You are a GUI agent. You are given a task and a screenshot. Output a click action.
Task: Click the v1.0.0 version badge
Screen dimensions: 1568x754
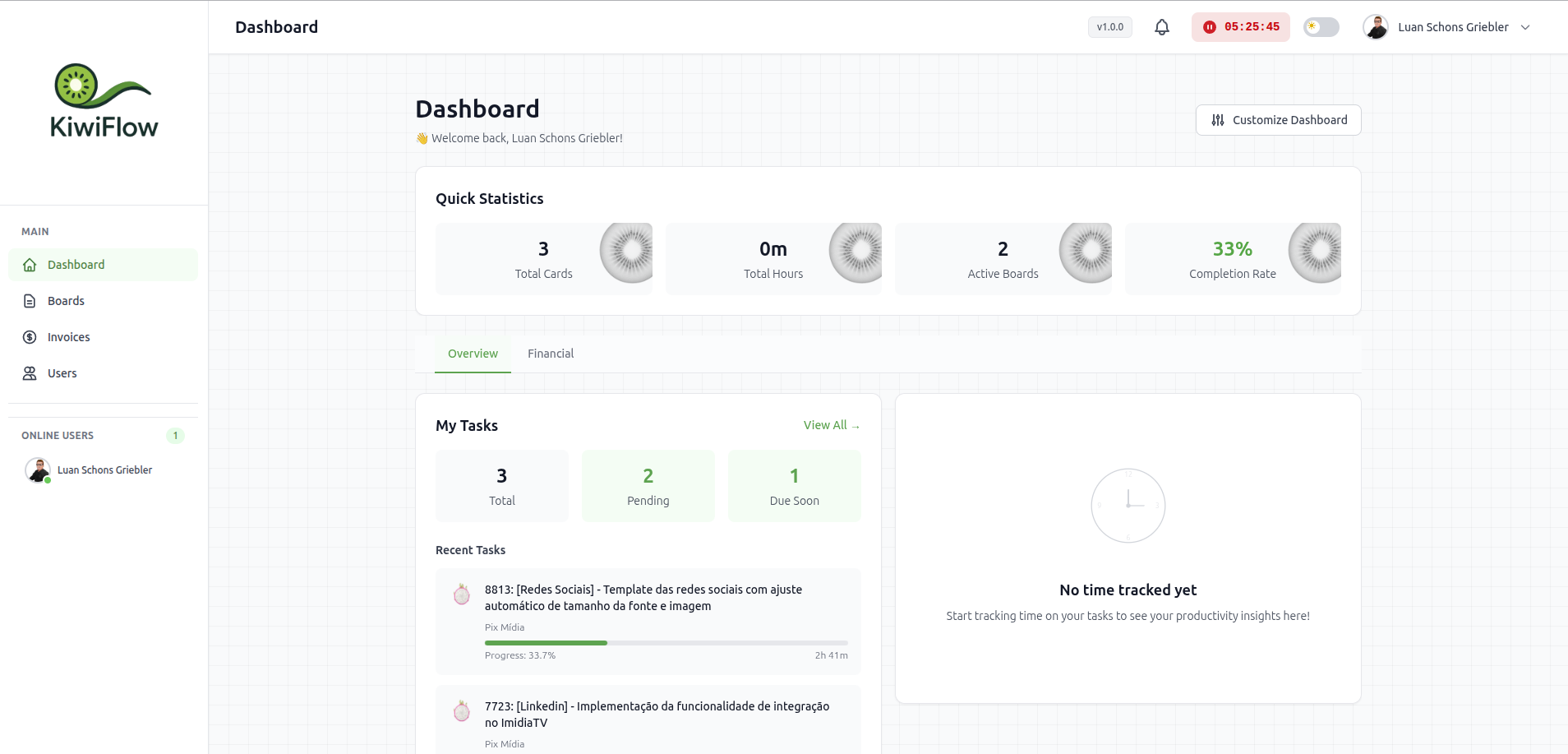tap(1109, 27)
